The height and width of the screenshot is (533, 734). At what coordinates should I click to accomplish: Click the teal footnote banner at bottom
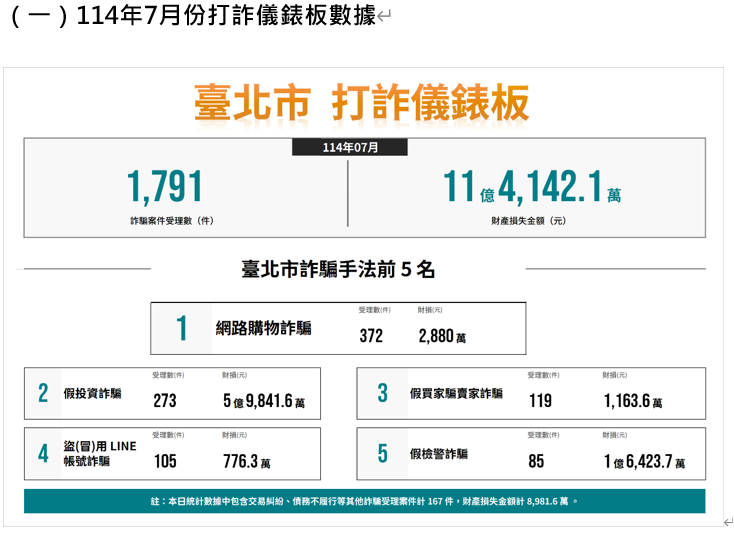click(x=364, y=501)
